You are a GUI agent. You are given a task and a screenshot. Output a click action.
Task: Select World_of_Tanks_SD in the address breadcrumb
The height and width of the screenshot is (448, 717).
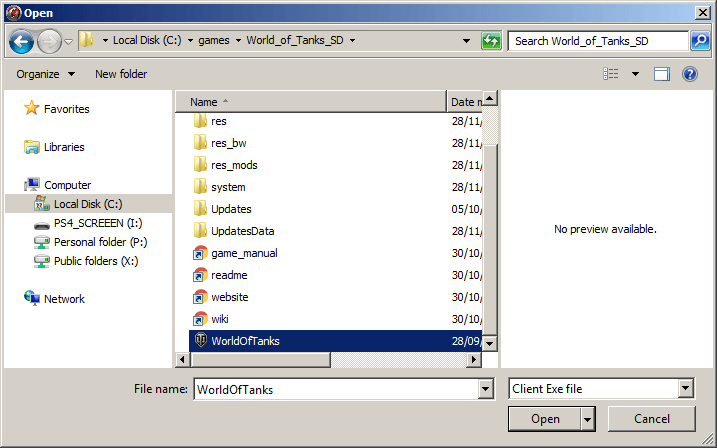click(295, 40)
